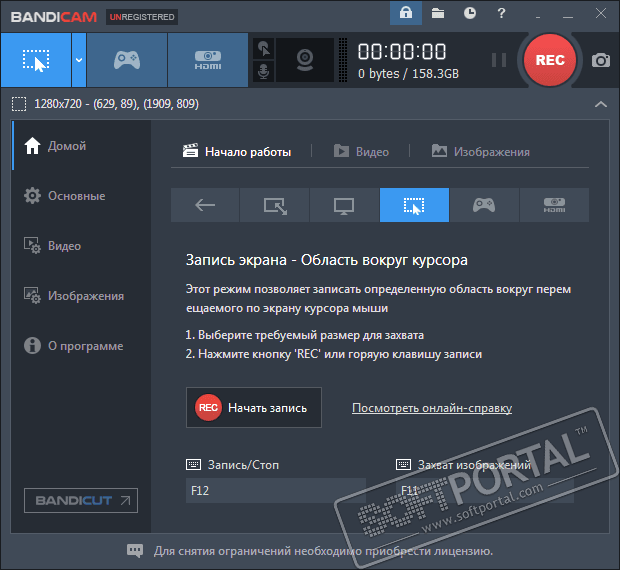Open the Изображения sidebar settings section

pos(81,296)
